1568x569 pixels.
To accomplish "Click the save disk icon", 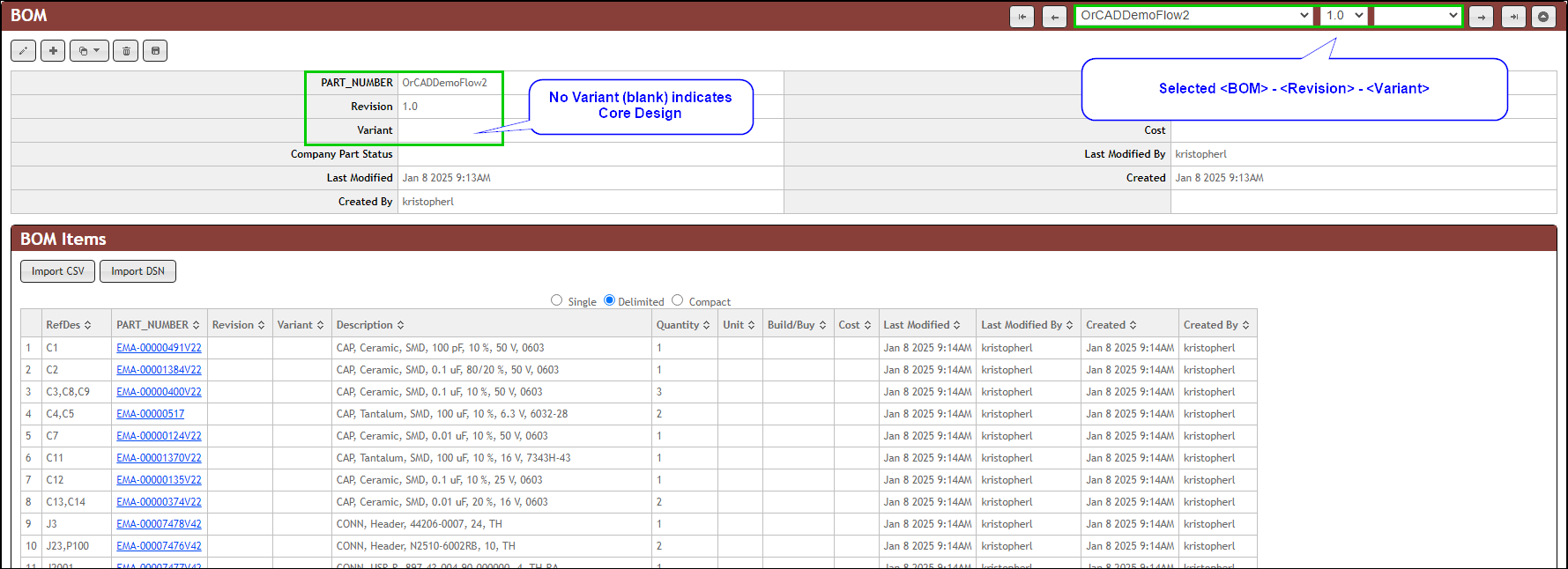I will coord(155,51).
